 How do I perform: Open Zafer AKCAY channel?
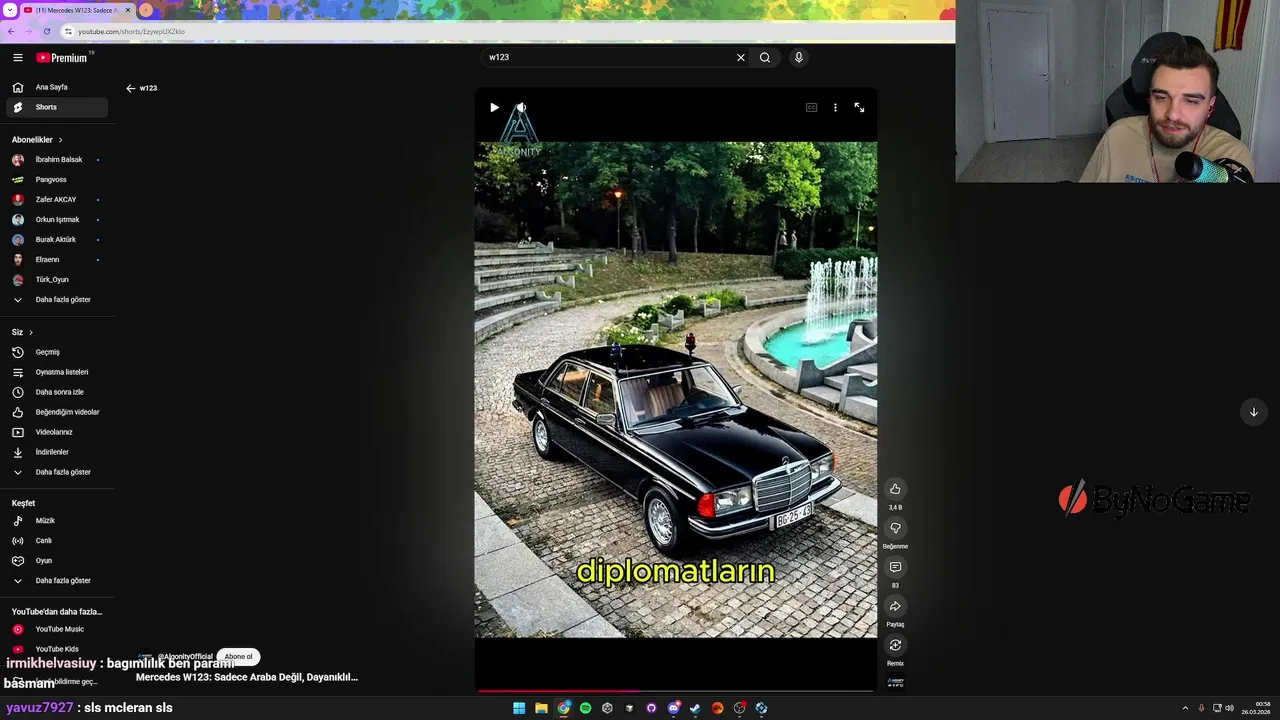pos(57,200)
